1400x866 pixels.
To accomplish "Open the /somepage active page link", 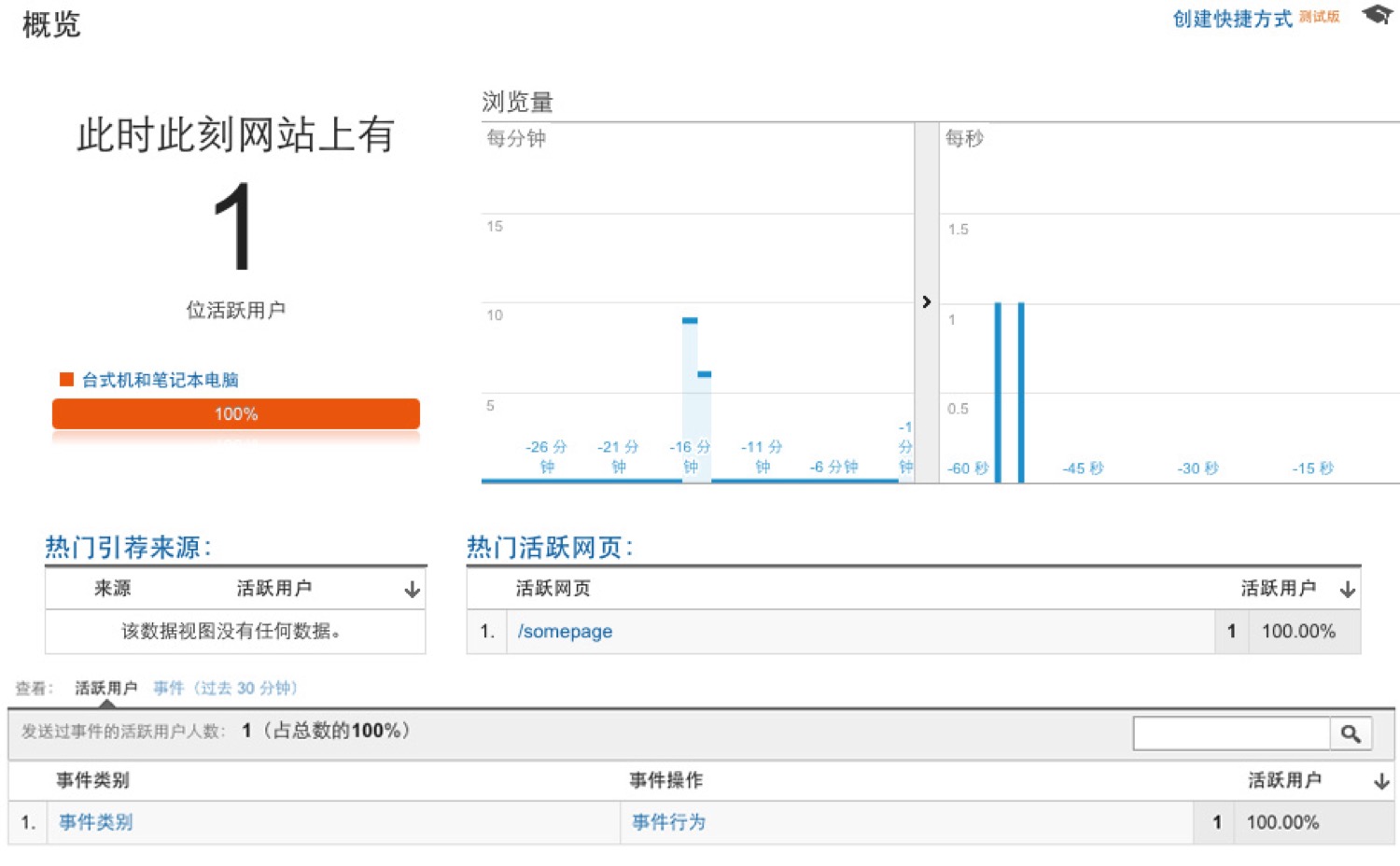I will [565, 632].
